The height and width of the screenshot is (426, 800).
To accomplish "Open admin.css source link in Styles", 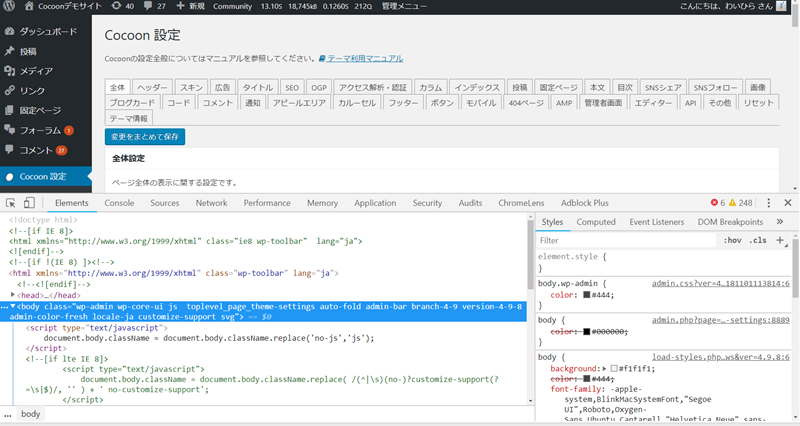I will click(720, 283).
